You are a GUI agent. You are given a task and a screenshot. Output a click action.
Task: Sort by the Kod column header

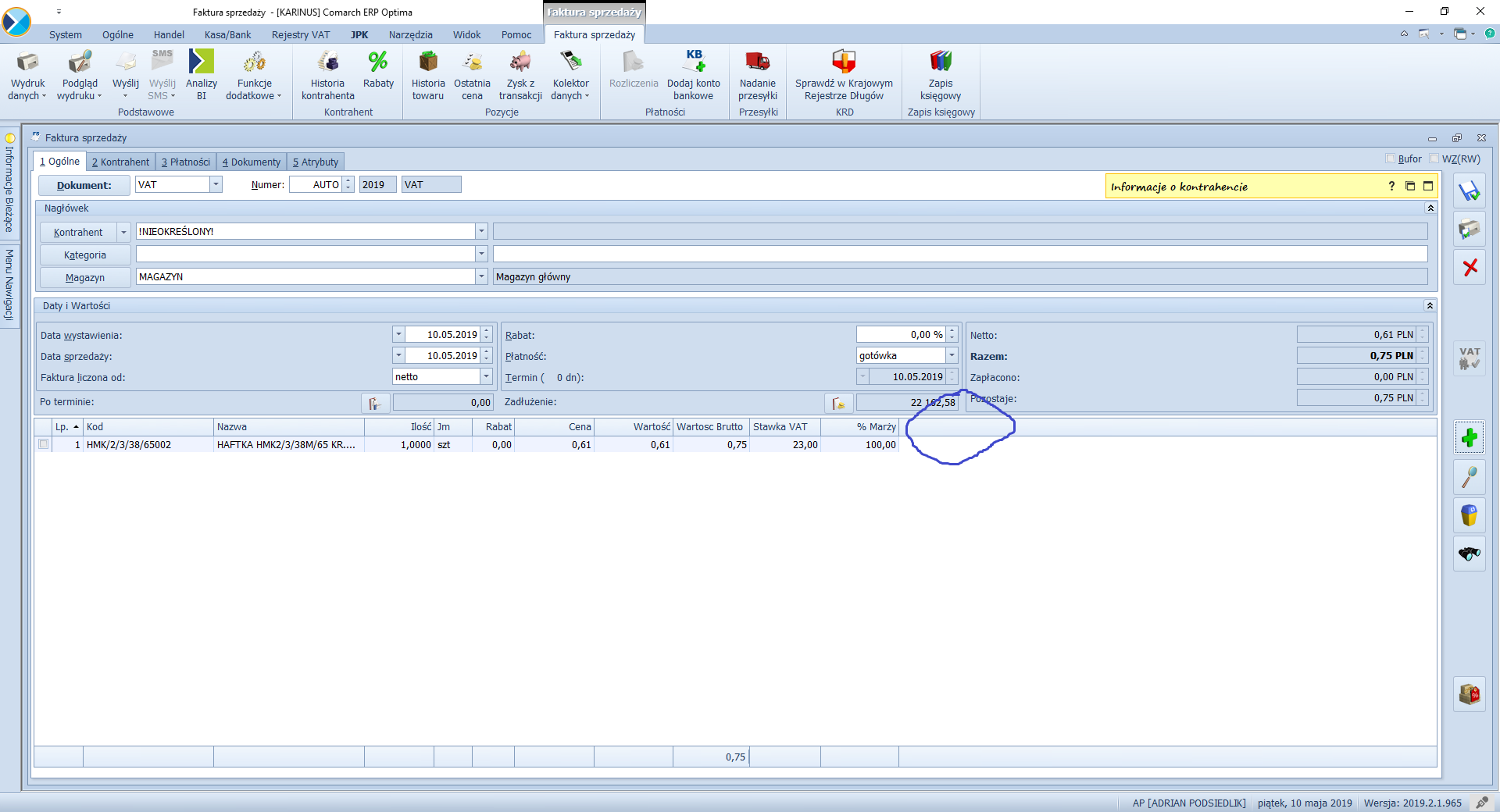tap(148, 427)
